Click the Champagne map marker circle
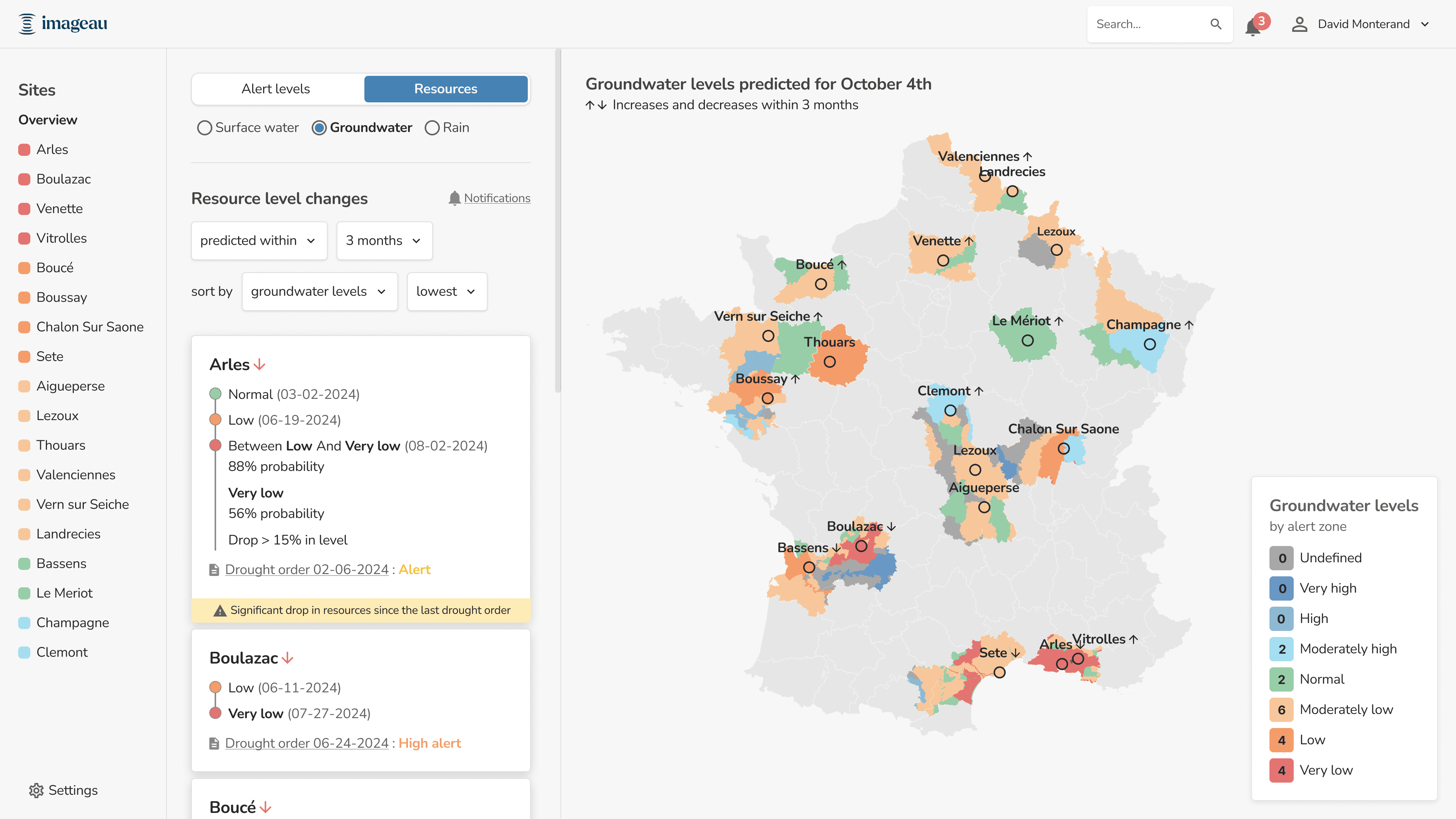 1150,344
